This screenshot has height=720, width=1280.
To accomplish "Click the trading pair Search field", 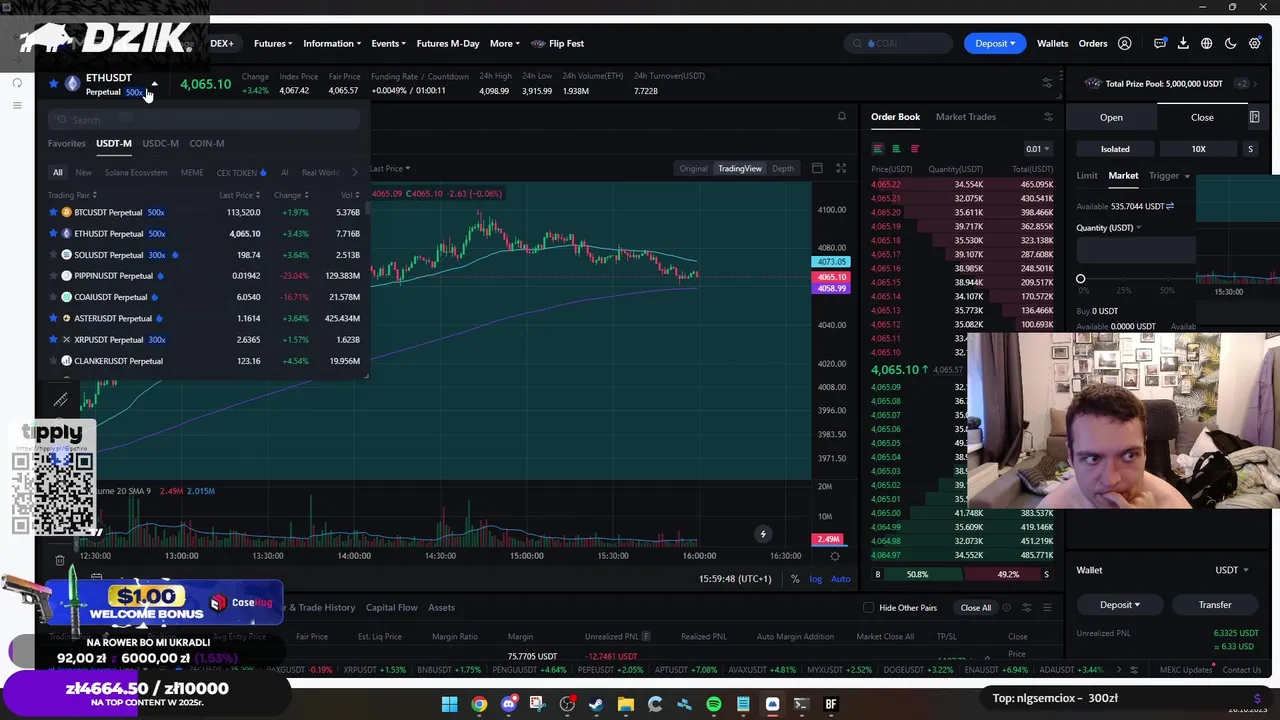I will [x=204, y=120].
